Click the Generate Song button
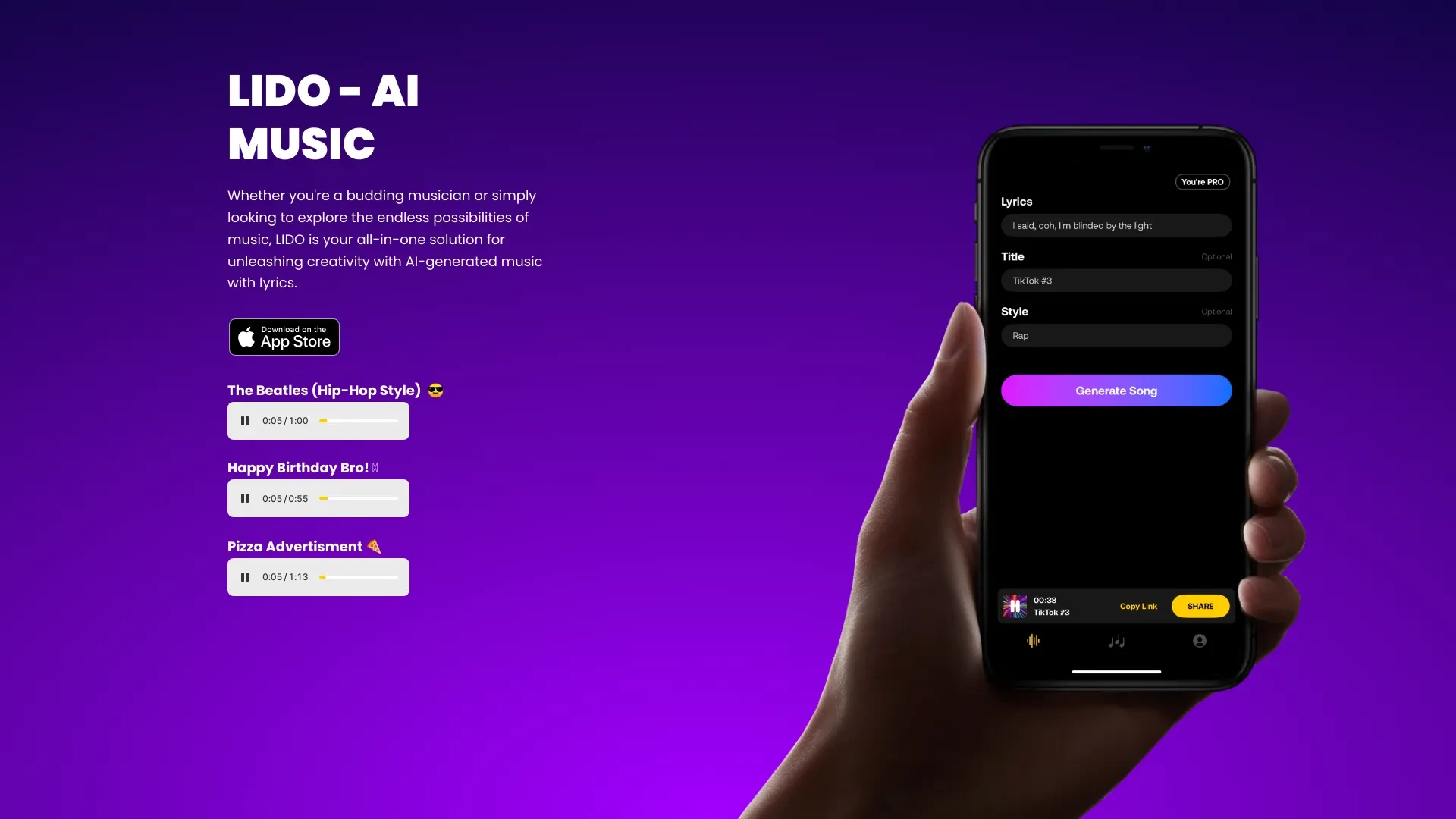Viewport: 1456px width, 819px height. tap(1116, 391)
